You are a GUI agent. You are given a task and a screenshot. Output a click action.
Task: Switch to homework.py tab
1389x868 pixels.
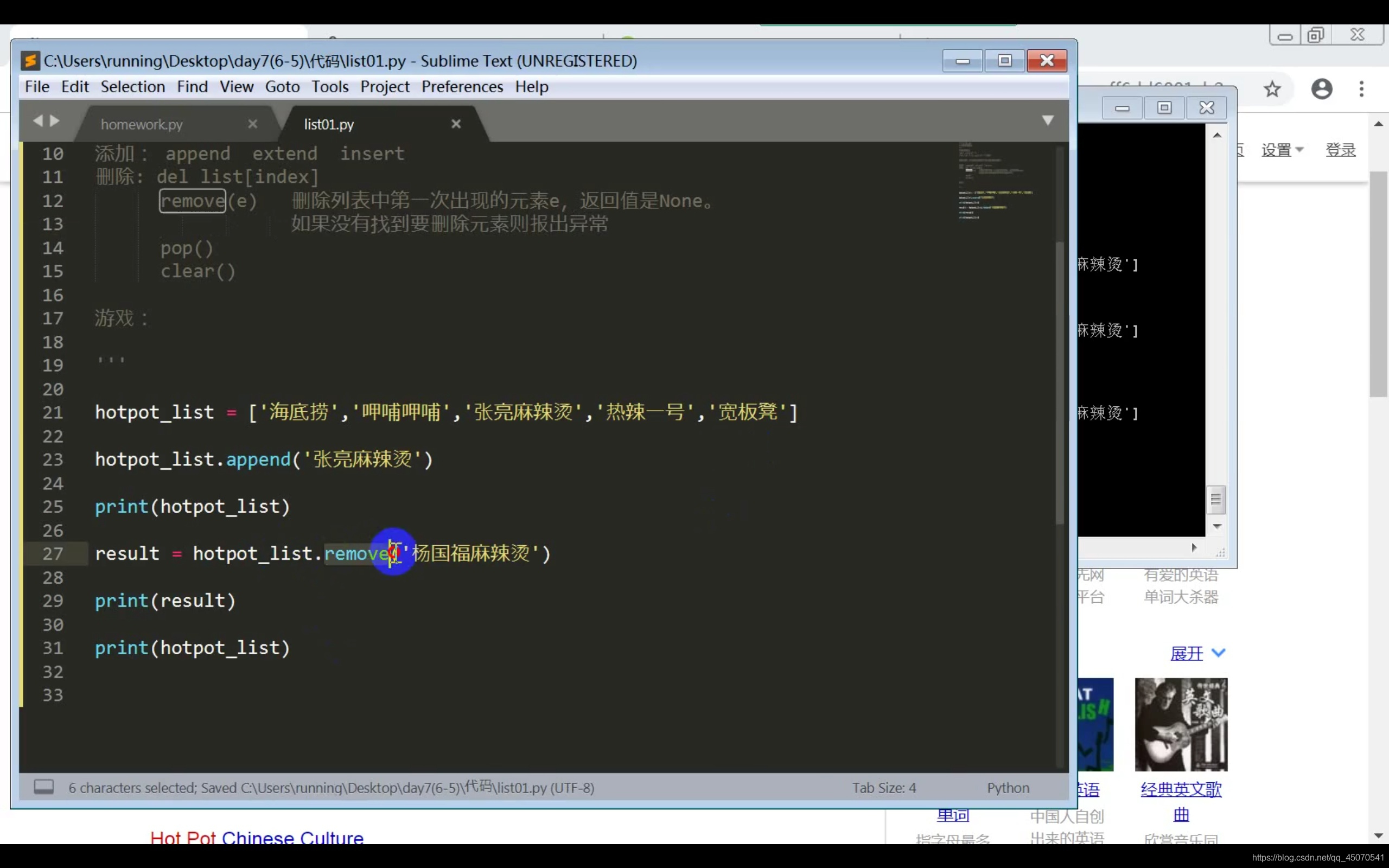click(142, 124)
